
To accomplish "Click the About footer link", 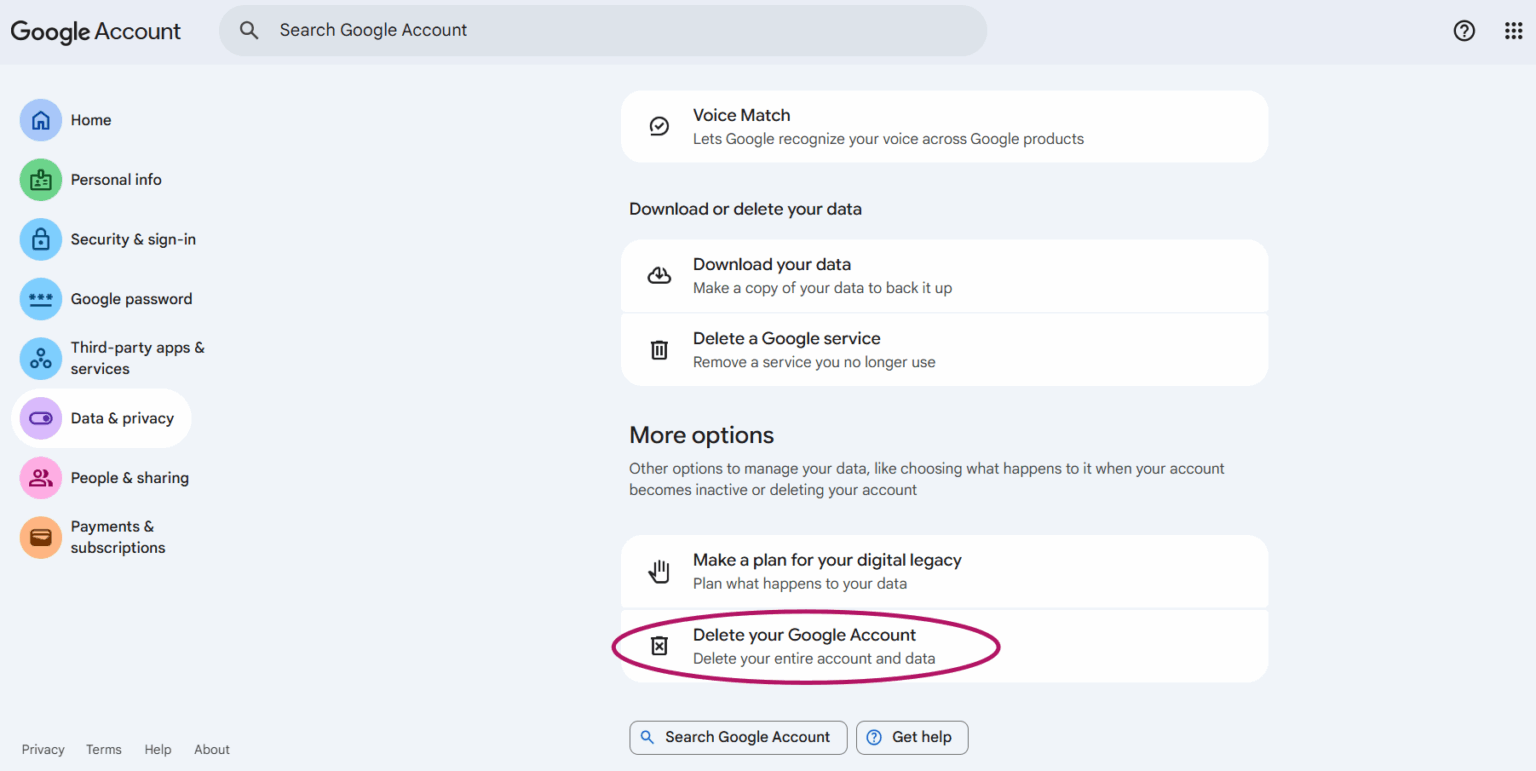I will (x=212, y=749).
